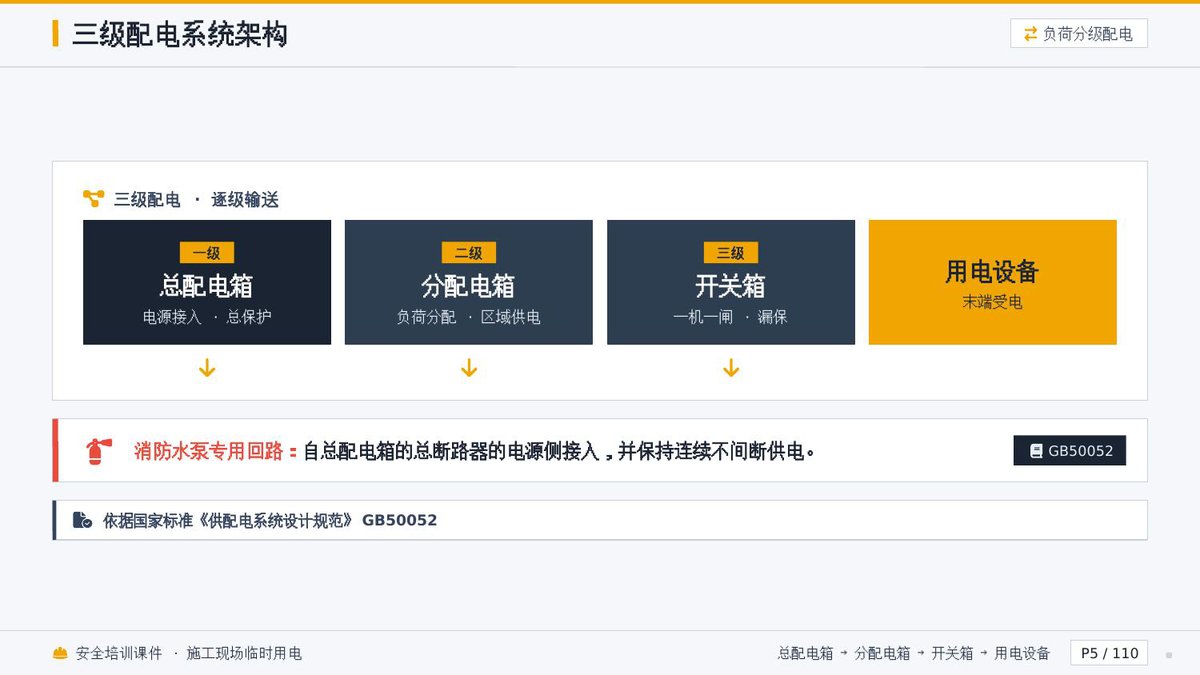Click the down arrow under 分配电箱
The image size is (1200, 675).
coord(469,369)
